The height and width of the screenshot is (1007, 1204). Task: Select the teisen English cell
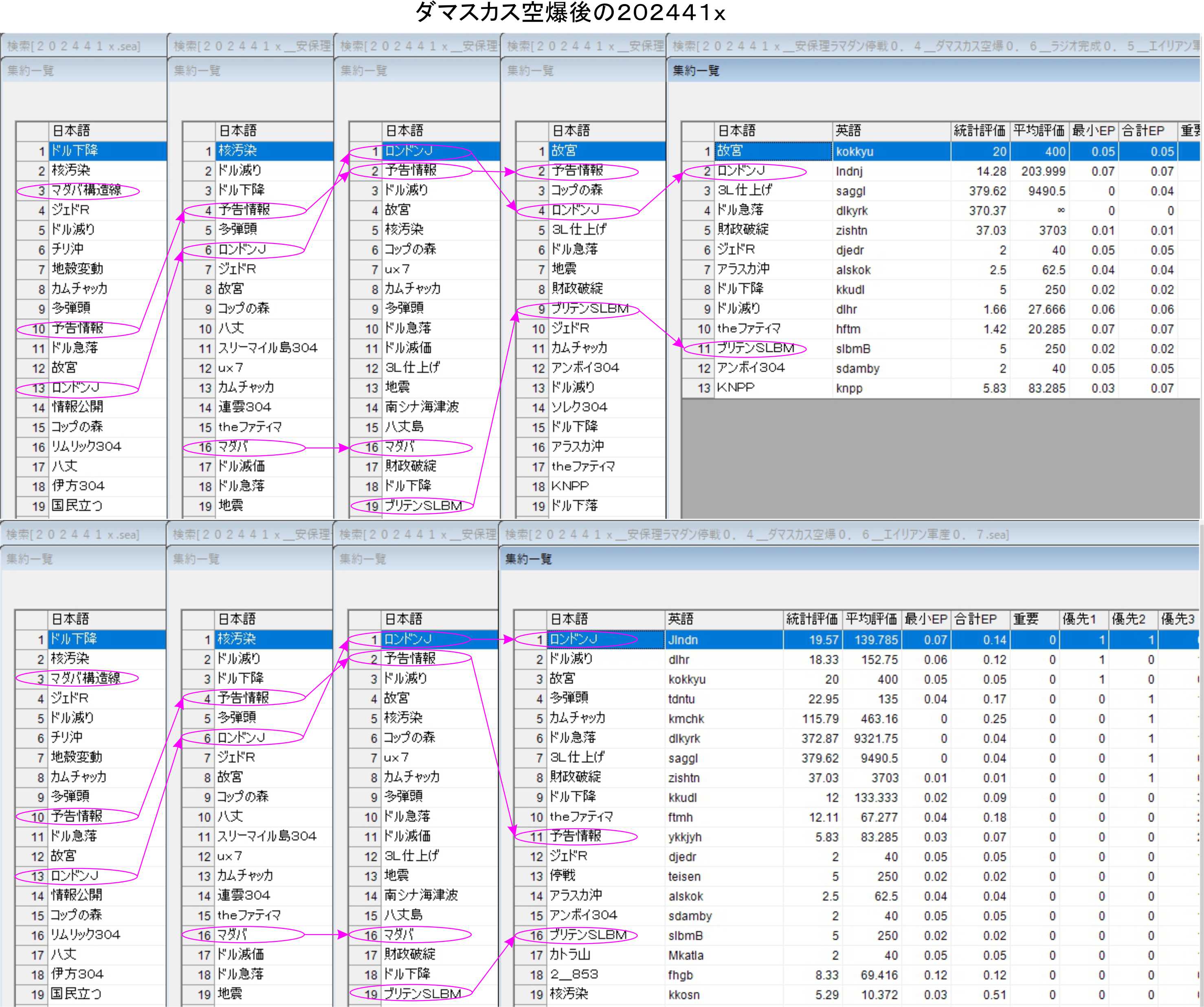pyautogui.click(x=723, y=876)
